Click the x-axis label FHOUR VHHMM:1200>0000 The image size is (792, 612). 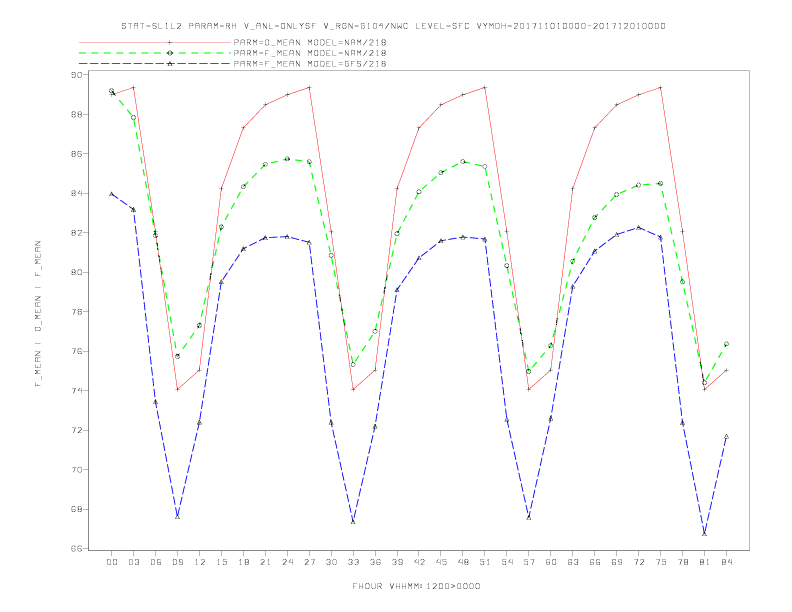[x=416, y=586]
